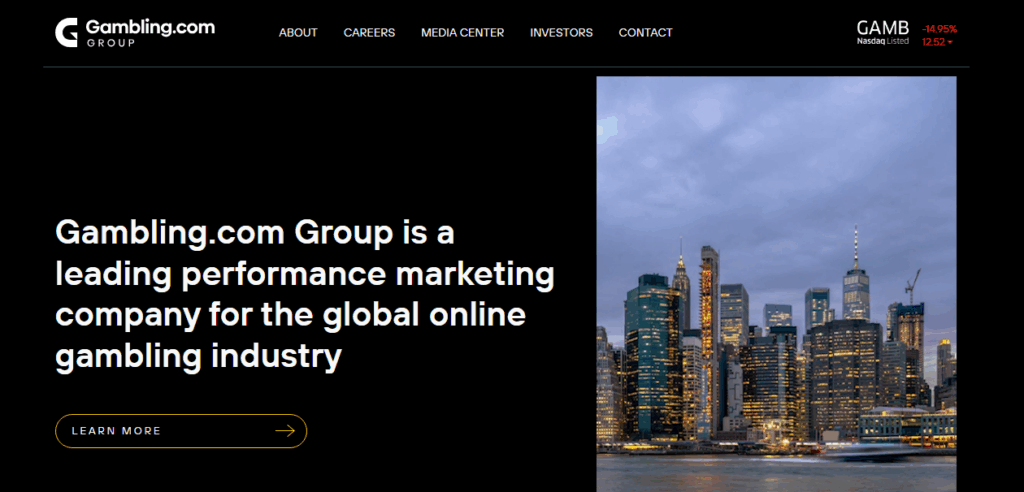Click the 12.52 stock price
This screenshot has height=492, width=1024.
pyautogui.click(x=933, y=42)
